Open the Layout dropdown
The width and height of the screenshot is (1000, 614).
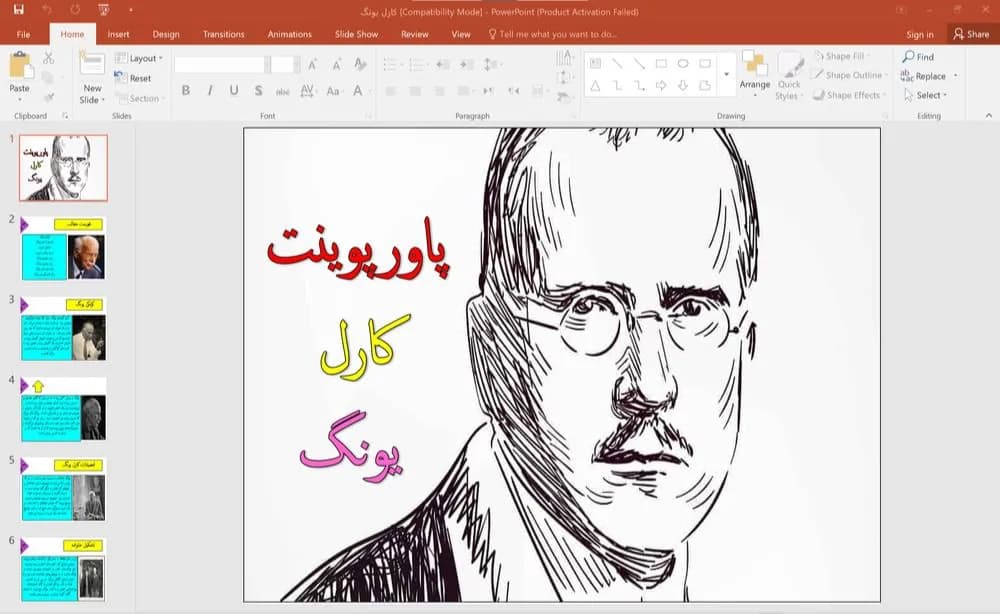tap(139, 58)
